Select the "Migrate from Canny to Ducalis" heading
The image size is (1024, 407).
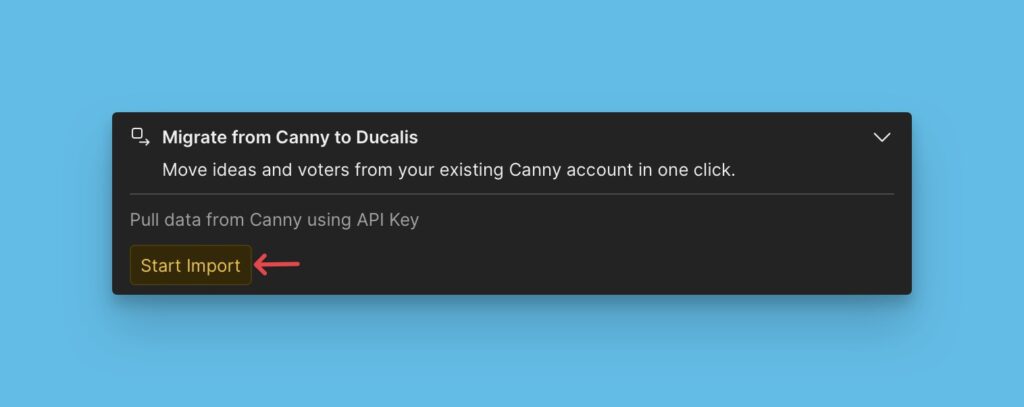click(x=290, y=137)
